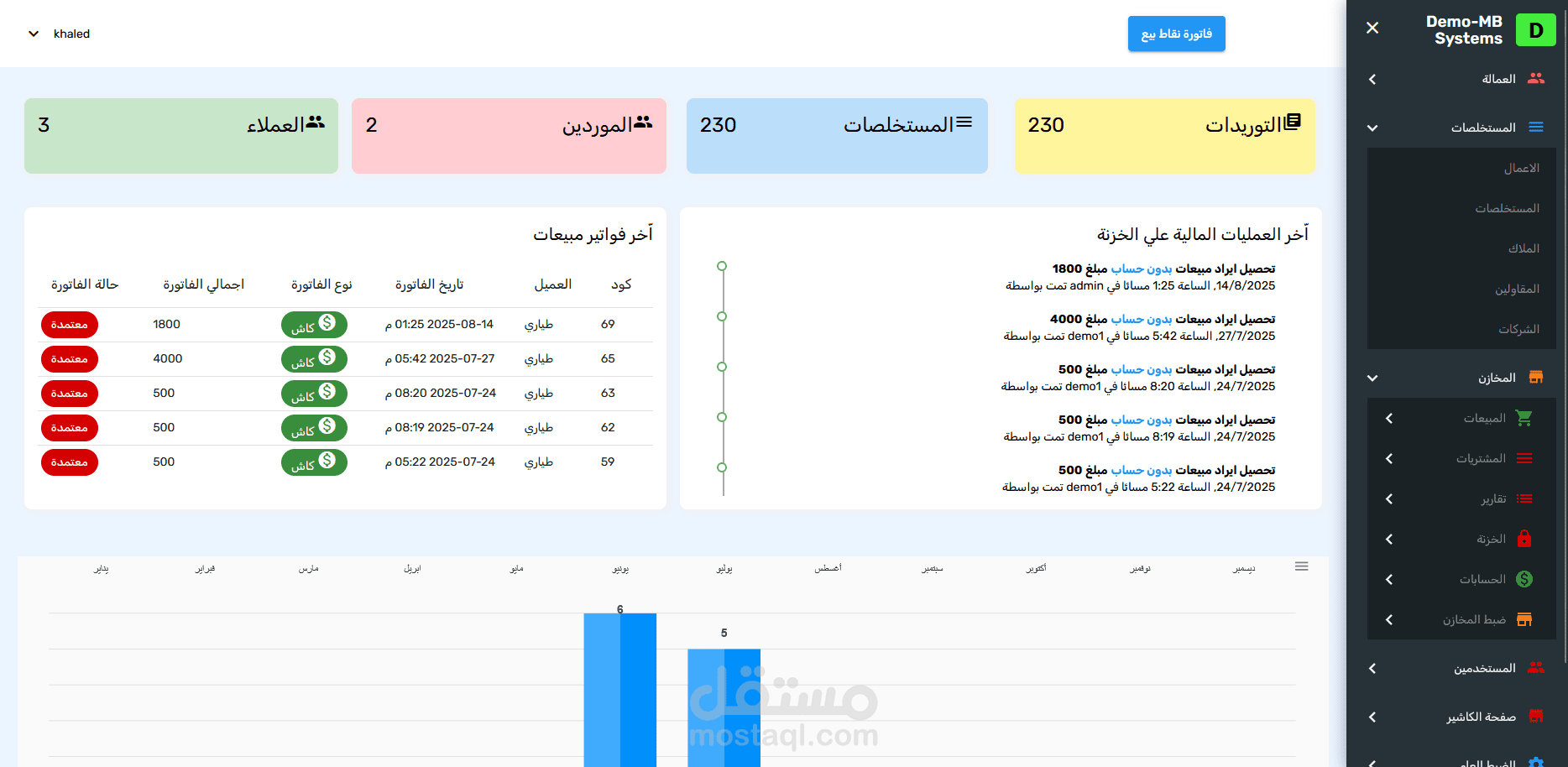Click the التوريدات card library icon
Viewport: 1568px width, 767px height.
(x=1293, y=122)
